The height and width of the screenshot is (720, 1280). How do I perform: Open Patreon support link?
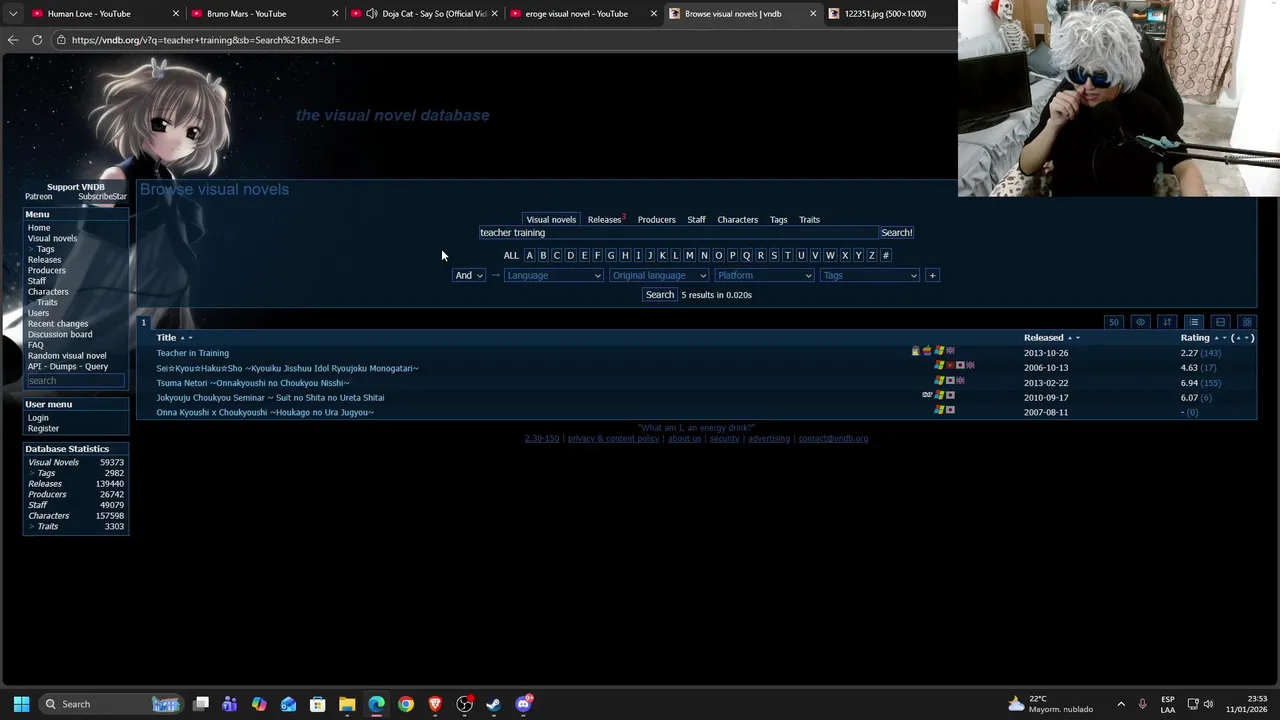click(x=38, y=197)
